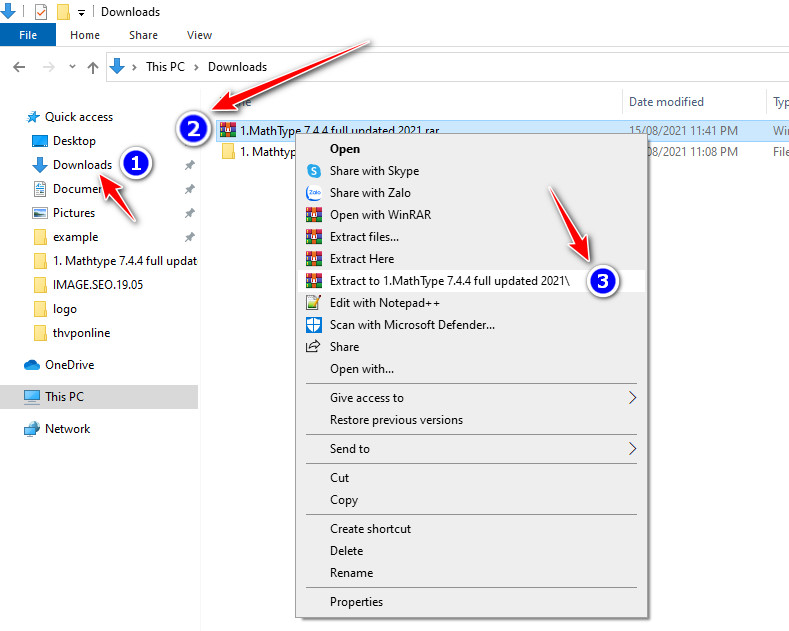Click the Back arrow navigation icon
The width and height of the screenshot is (789, 631).
19,67
